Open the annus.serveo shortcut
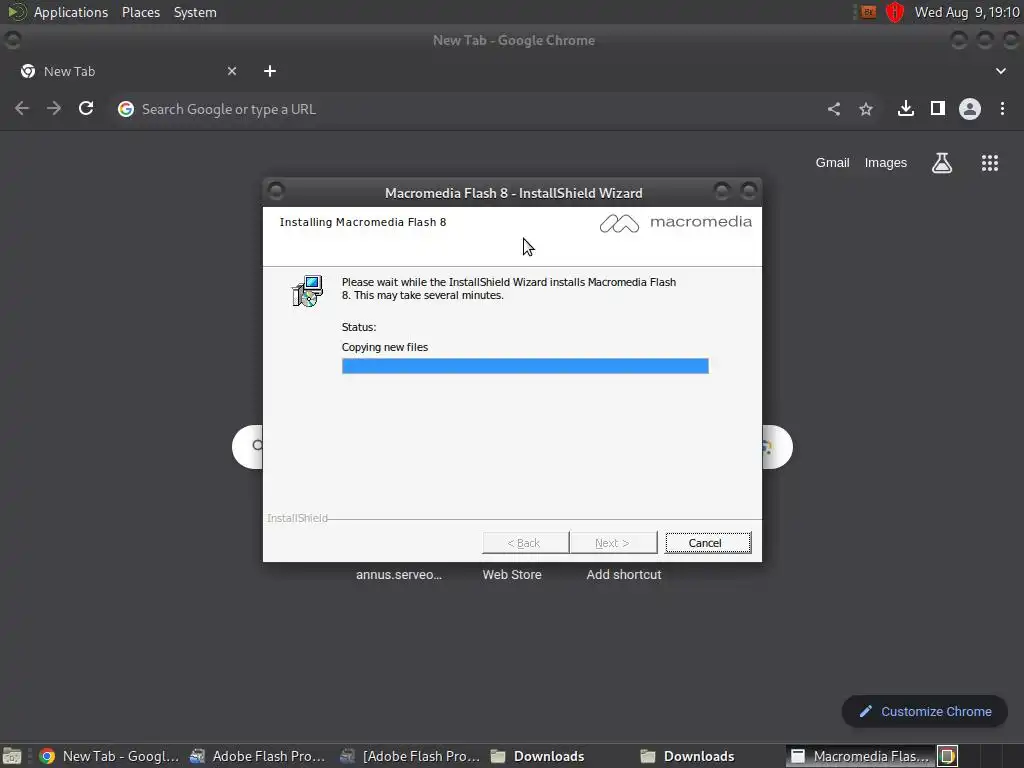 [x=399, y=575]
